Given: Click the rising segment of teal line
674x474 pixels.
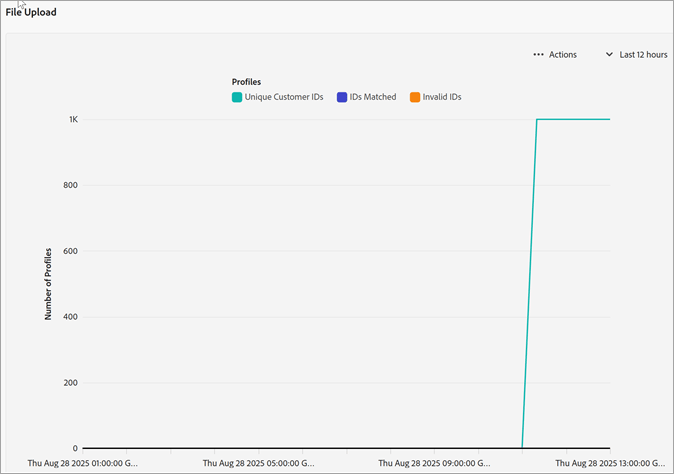Looking at the screenshot, I should coord(530,284).
